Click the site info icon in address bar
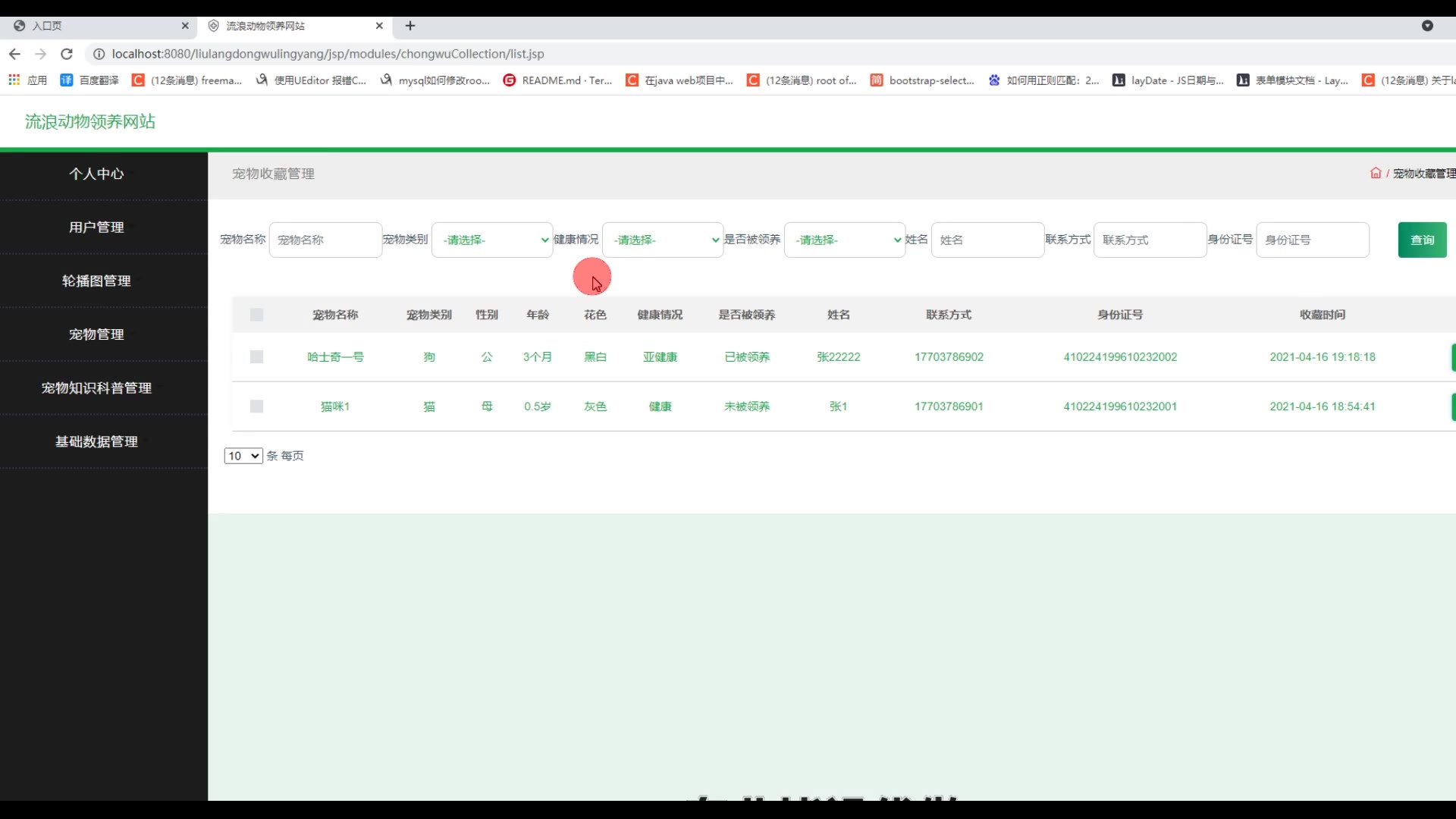This screenshot has height=819, width=1456. (x=99, y=54)
